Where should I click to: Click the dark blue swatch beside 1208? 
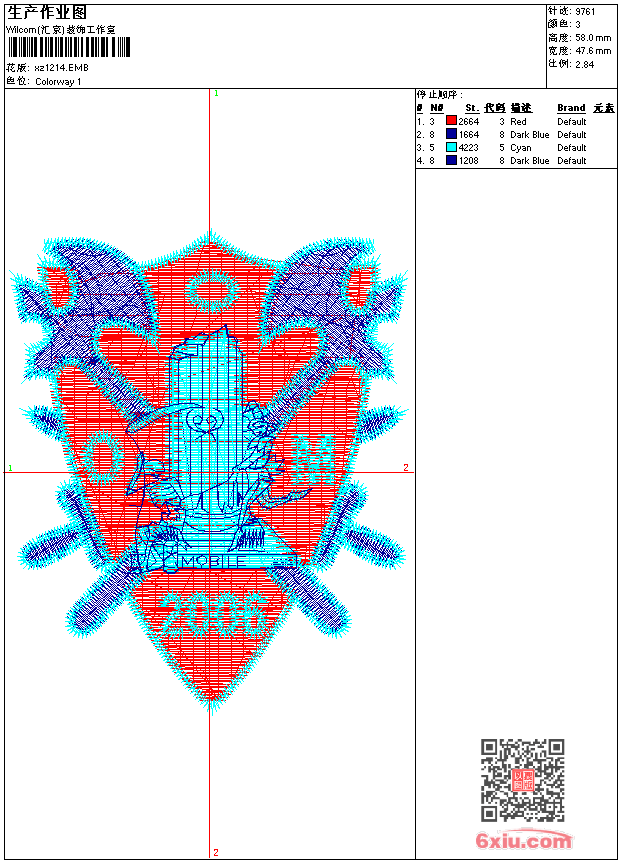point(451,160)
